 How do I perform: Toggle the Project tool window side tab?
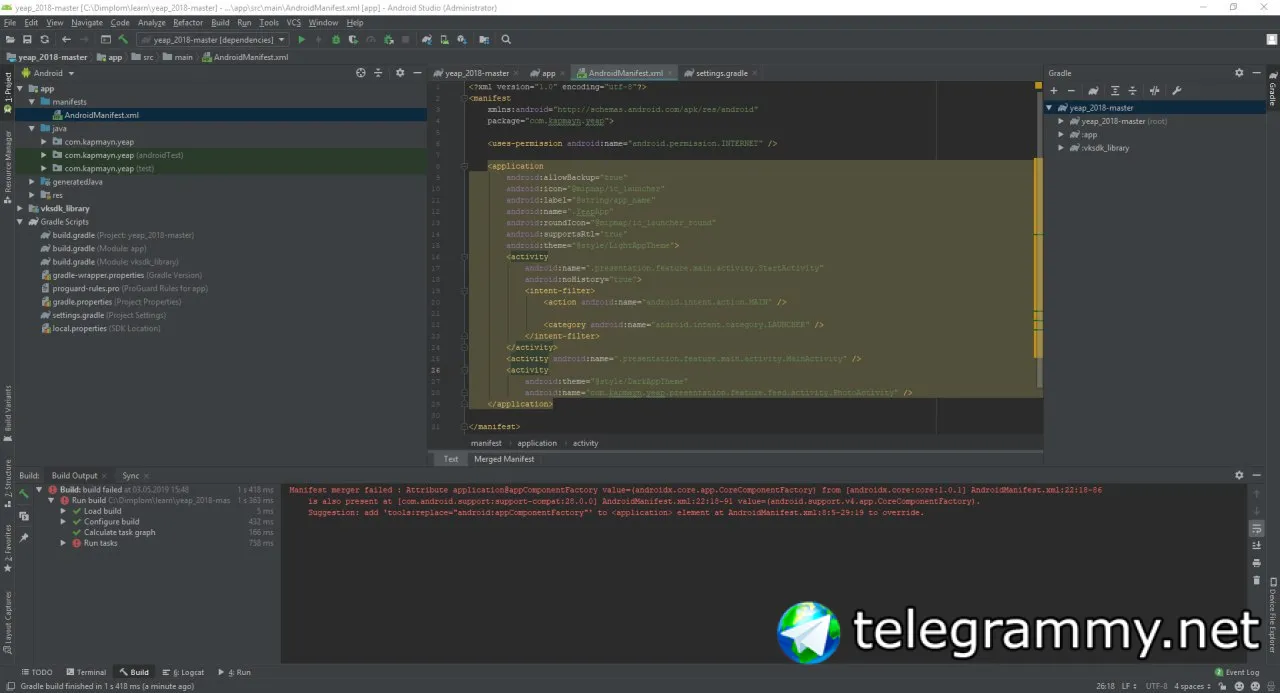tap(8, 91)
